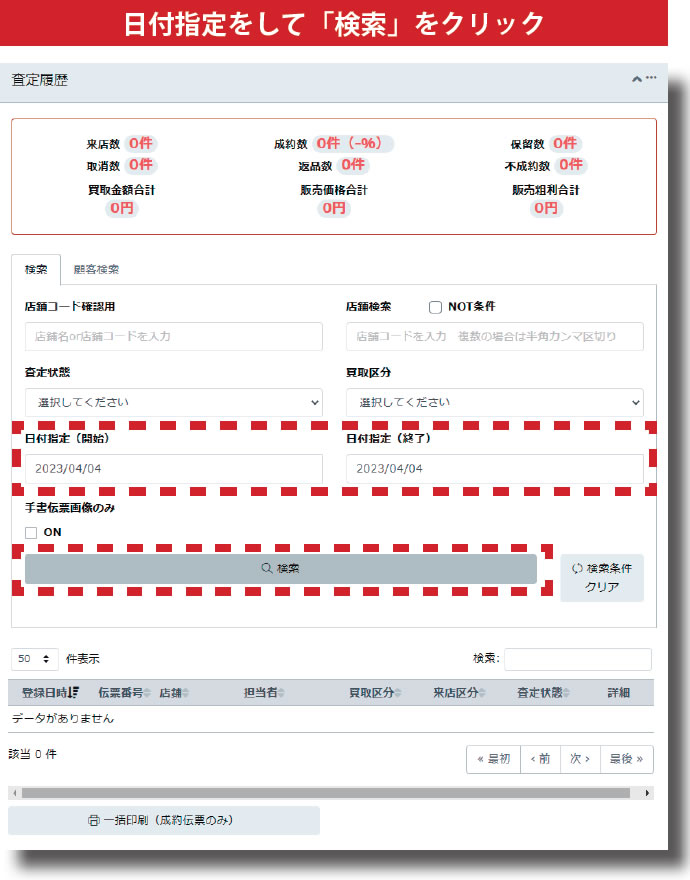Change the 50件表示 page size selector

click(x=34, y=659)
